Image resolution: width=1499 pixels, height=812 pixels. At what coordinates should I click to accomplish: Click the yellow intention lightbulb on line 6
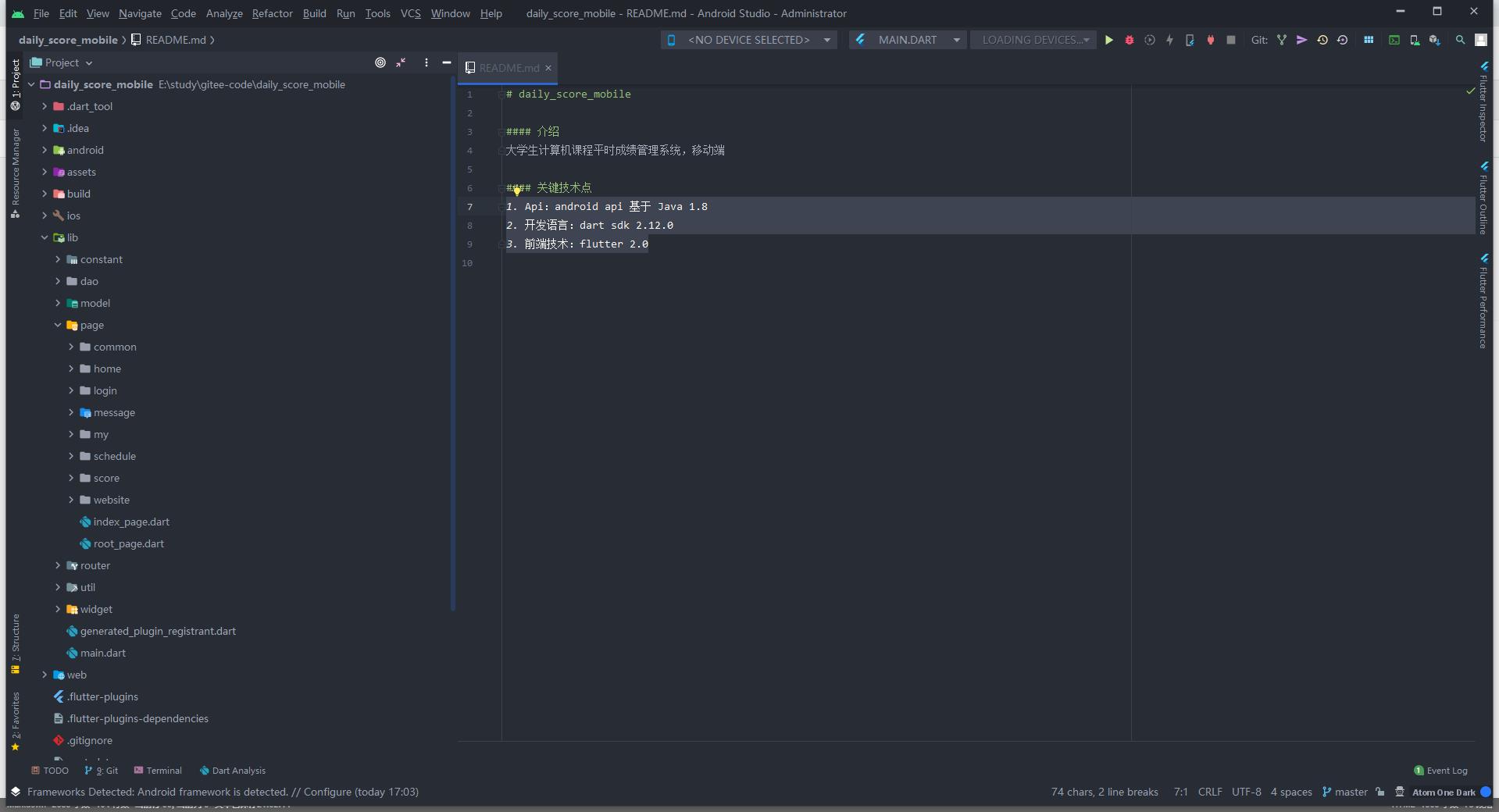pos(516,191)
